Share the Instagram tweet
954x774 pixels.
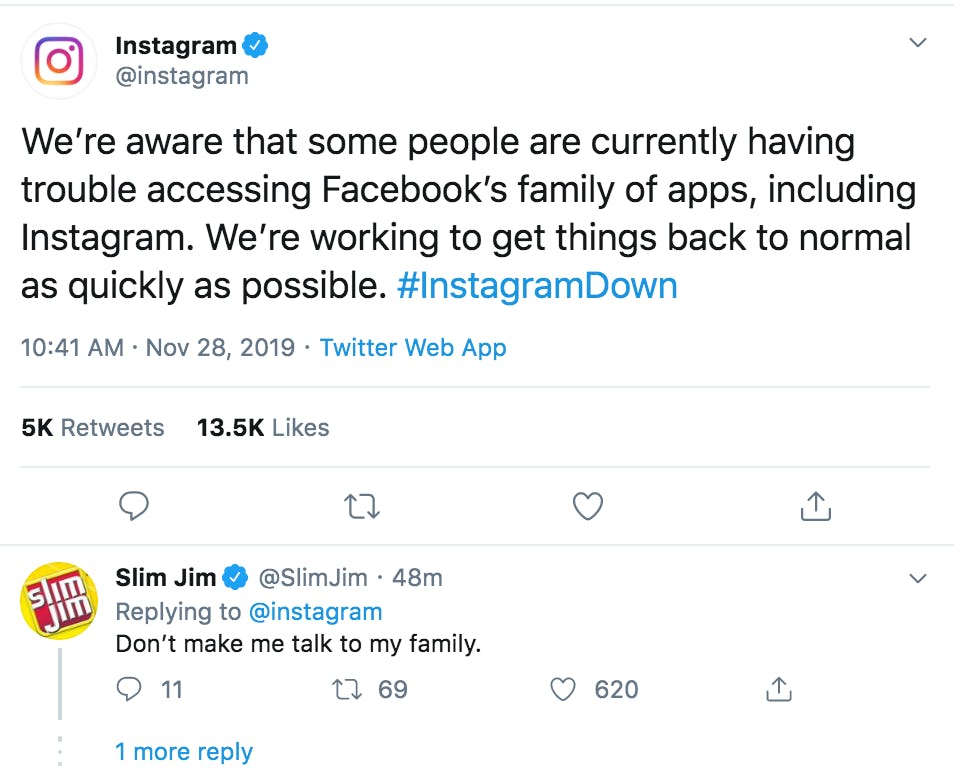pyautogui.click(x=815, y=506)
